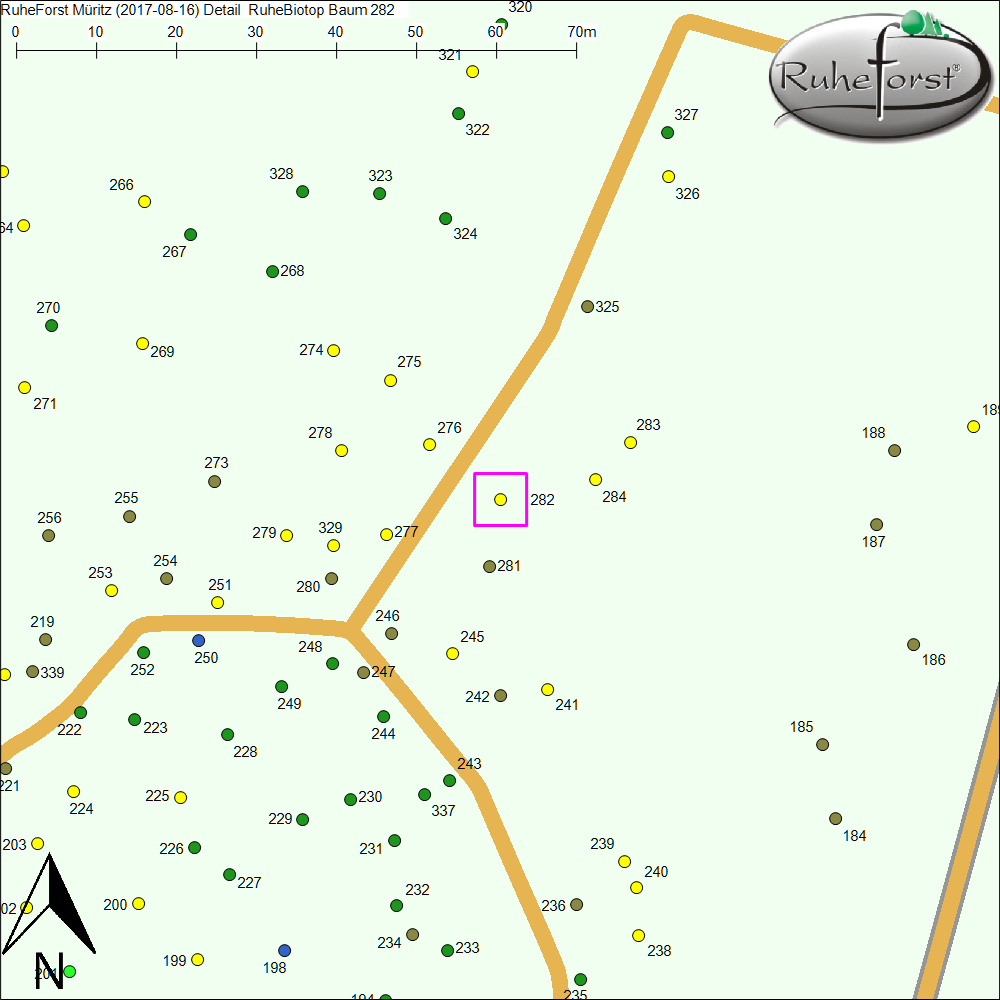
Task: Click the green tree marker 322
Action: pyautogui.click(x=458, y=113)
